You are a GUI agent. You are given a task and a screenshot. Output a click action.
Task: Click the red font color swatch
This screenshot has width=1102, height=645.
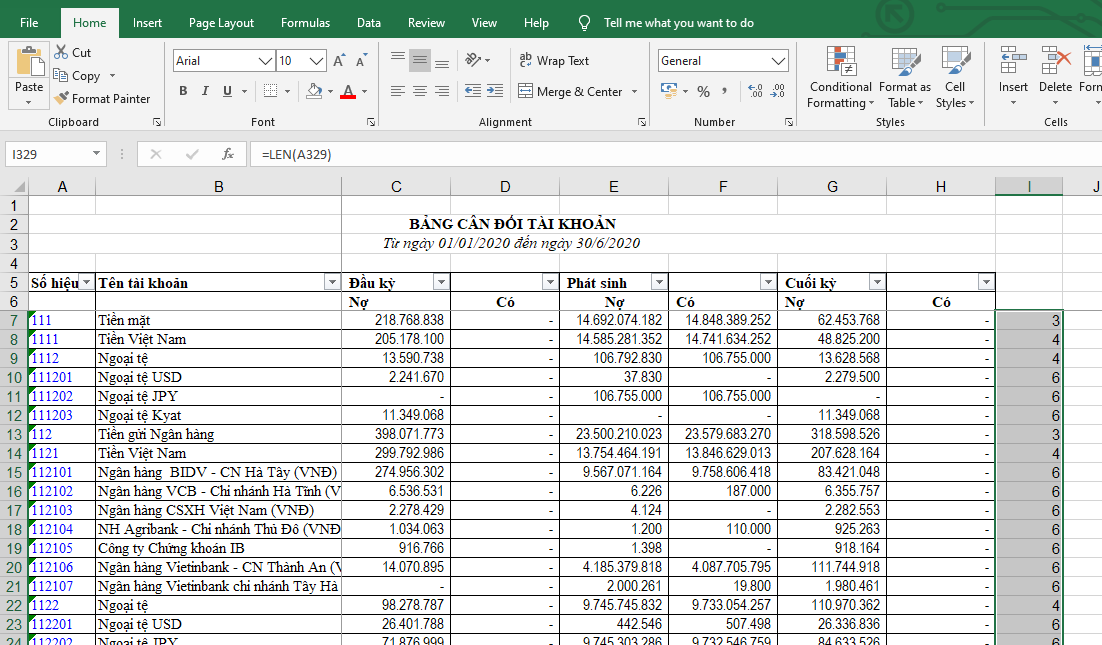coord(348,92)
